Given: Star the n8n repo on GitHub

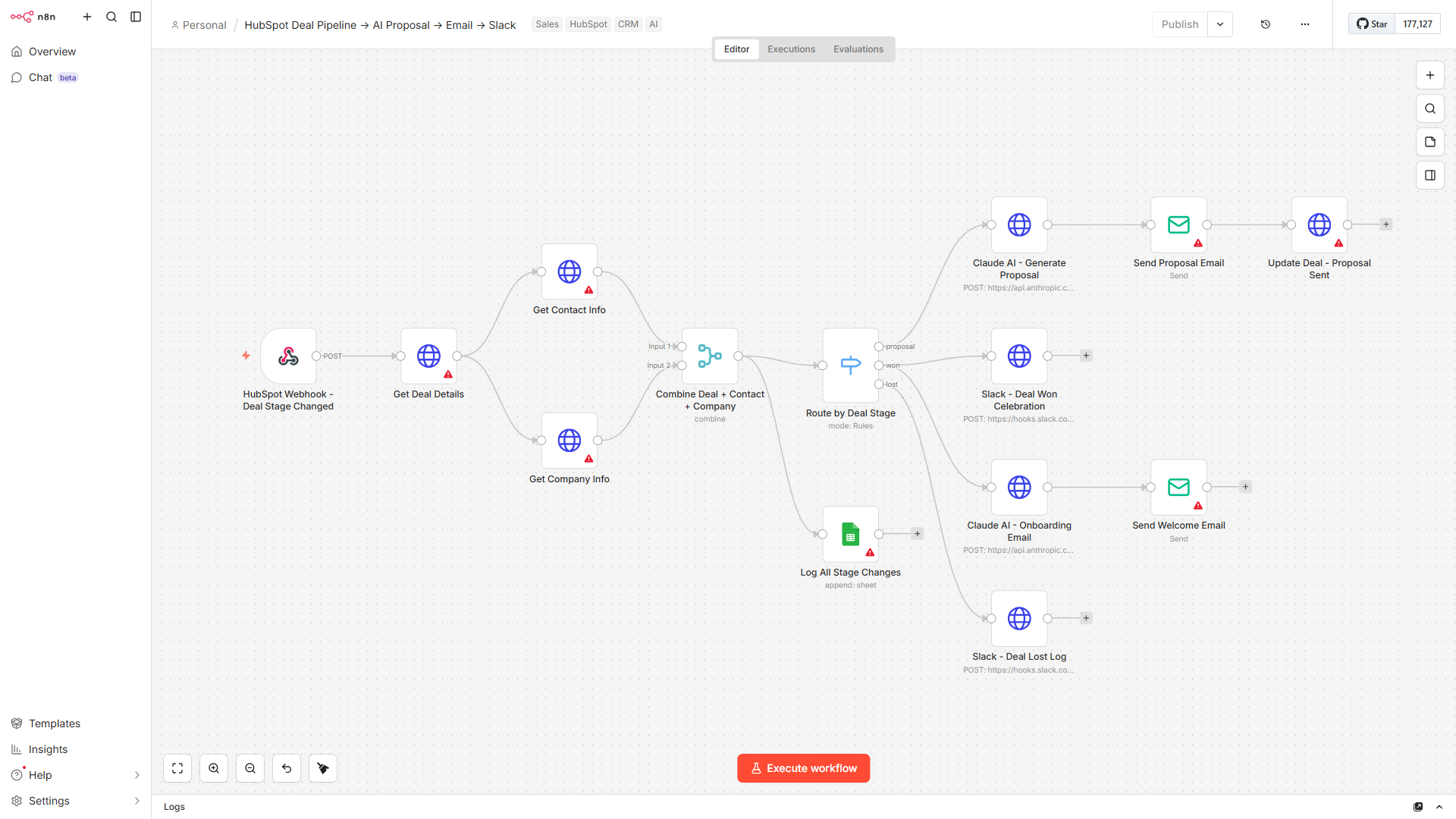Looking at the screenshot, I should point(1370,24).
